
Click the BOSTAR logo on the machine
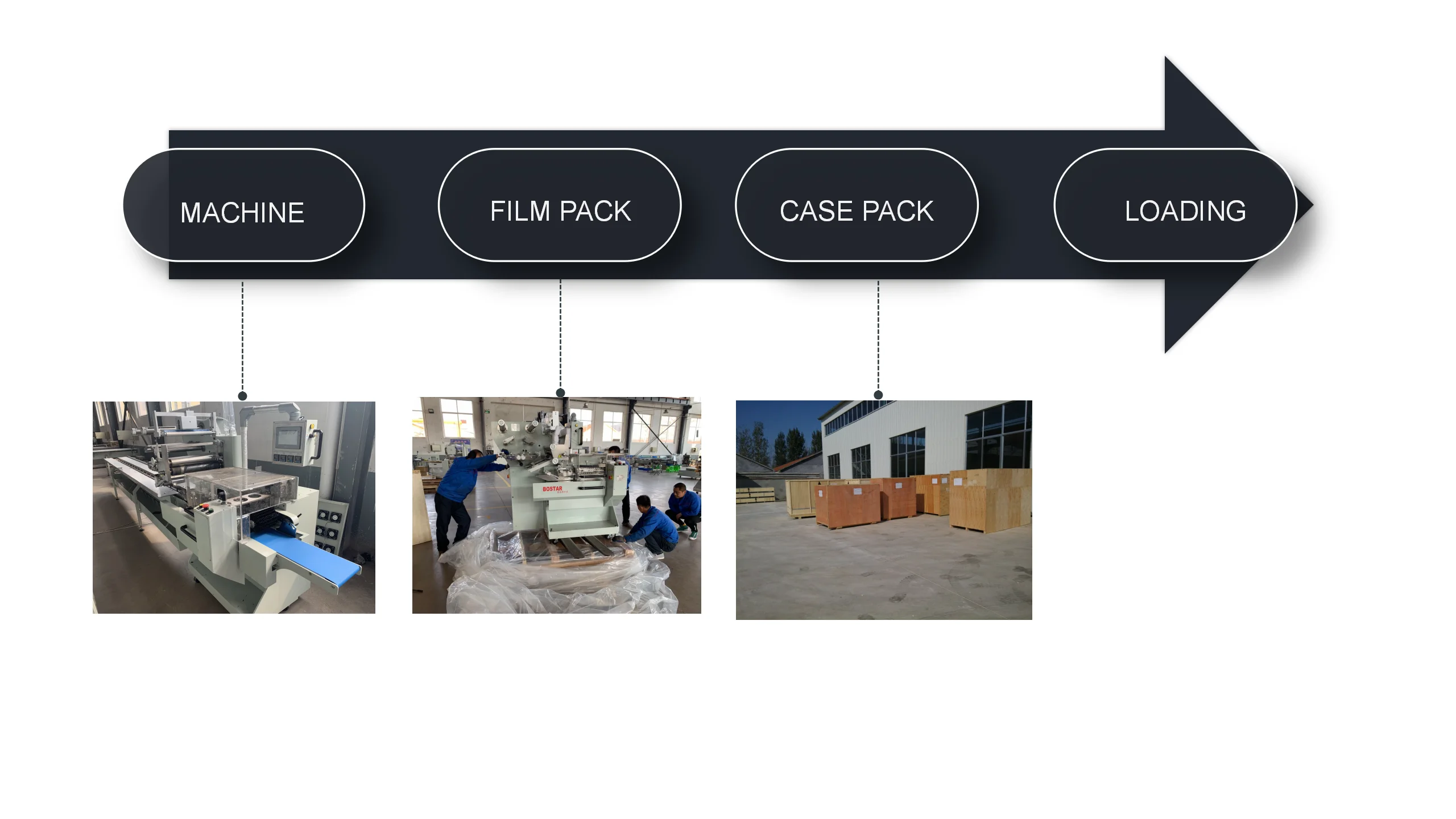click(x=552, y=489)
